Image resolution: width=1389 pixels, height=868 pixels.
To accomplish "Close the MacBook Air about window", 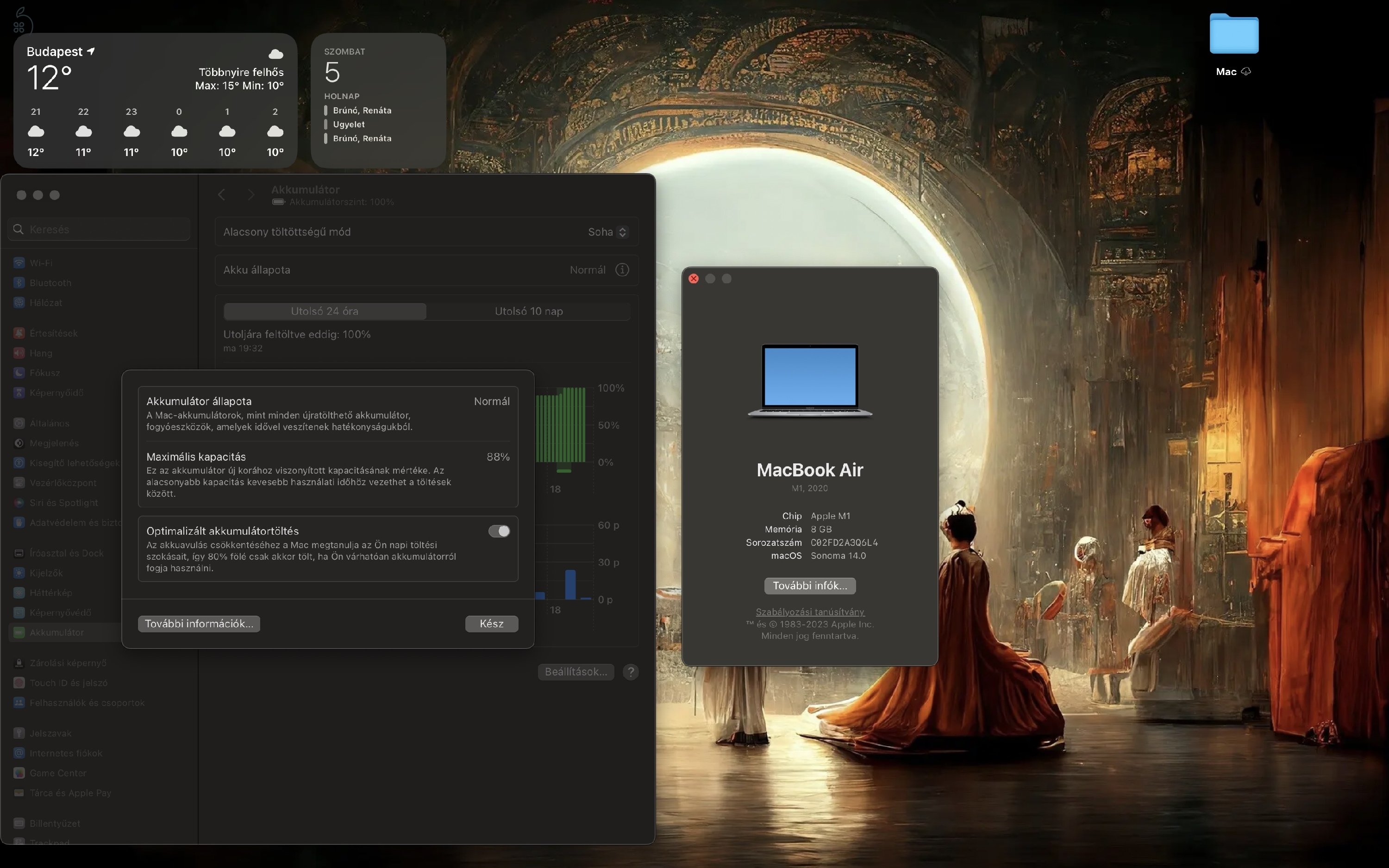I will pos(694,278).
